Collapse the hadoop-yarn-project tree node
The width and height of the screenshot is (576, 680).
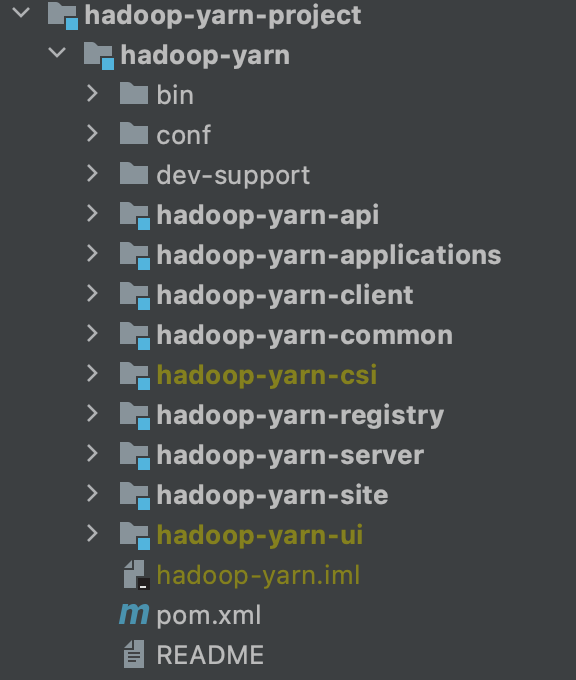point(21,13)
